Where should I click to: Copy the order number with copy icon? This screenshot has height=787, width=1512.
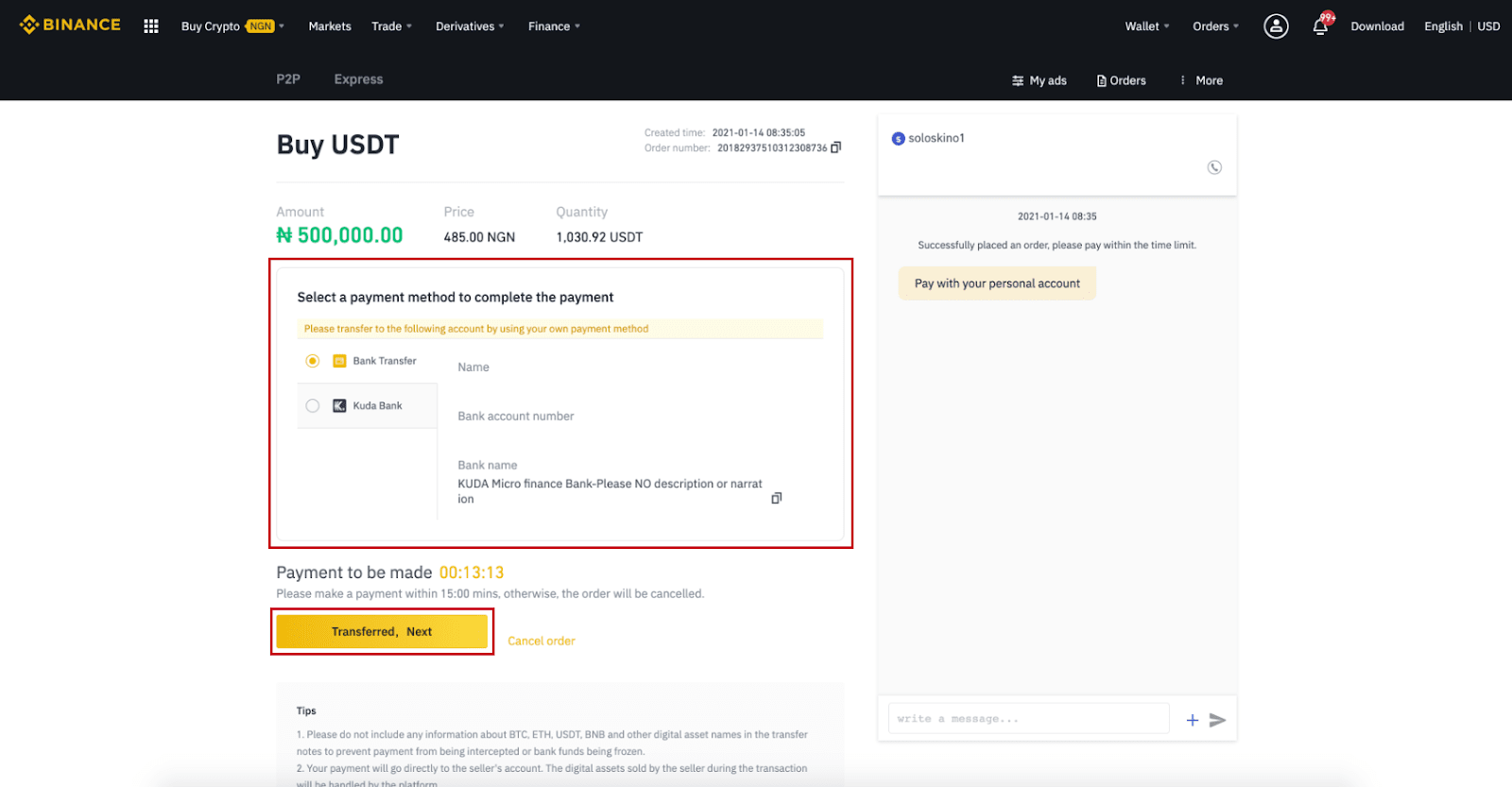coord(835,147)
